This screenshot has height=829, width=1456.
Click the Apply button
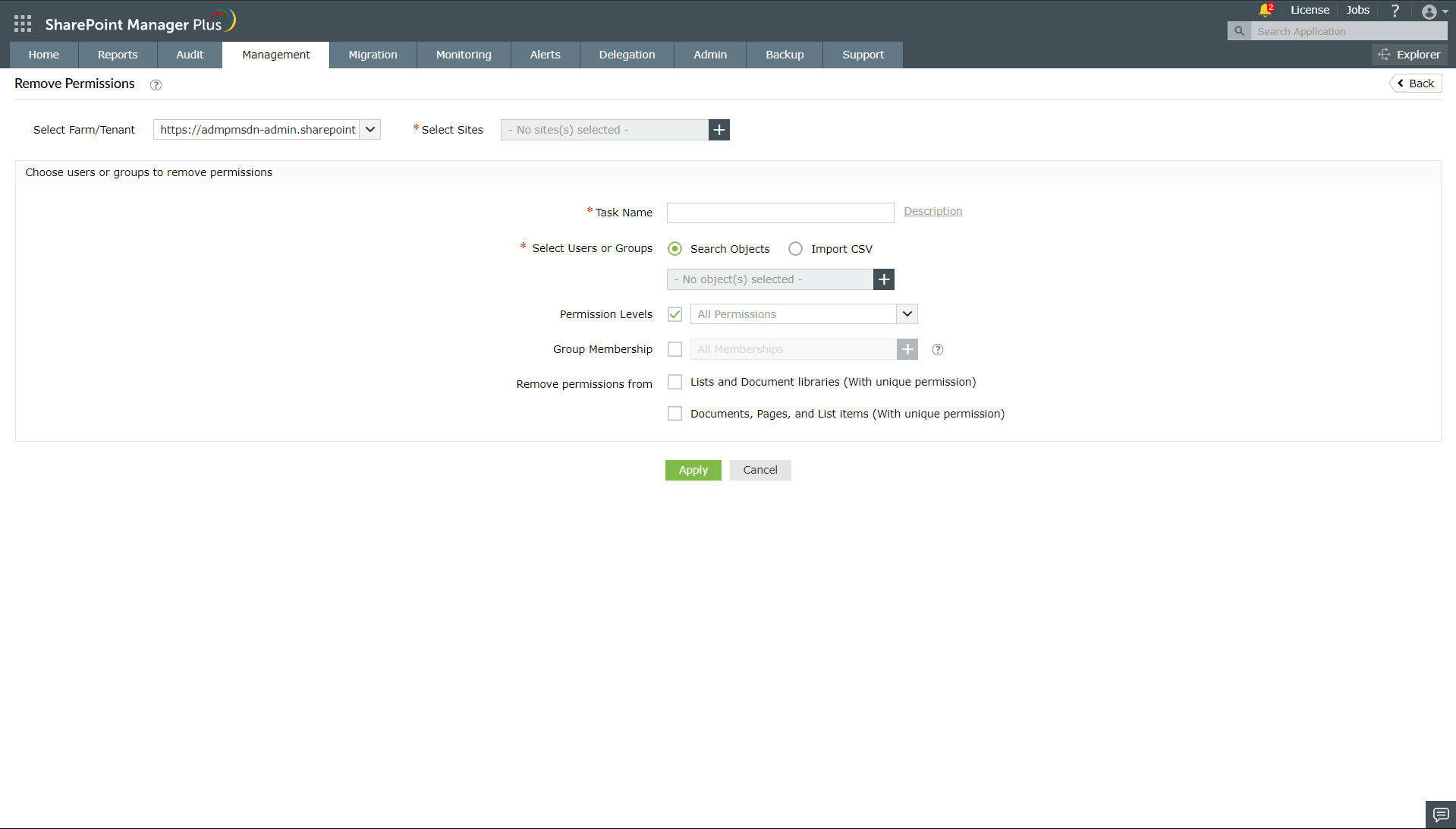693,470
